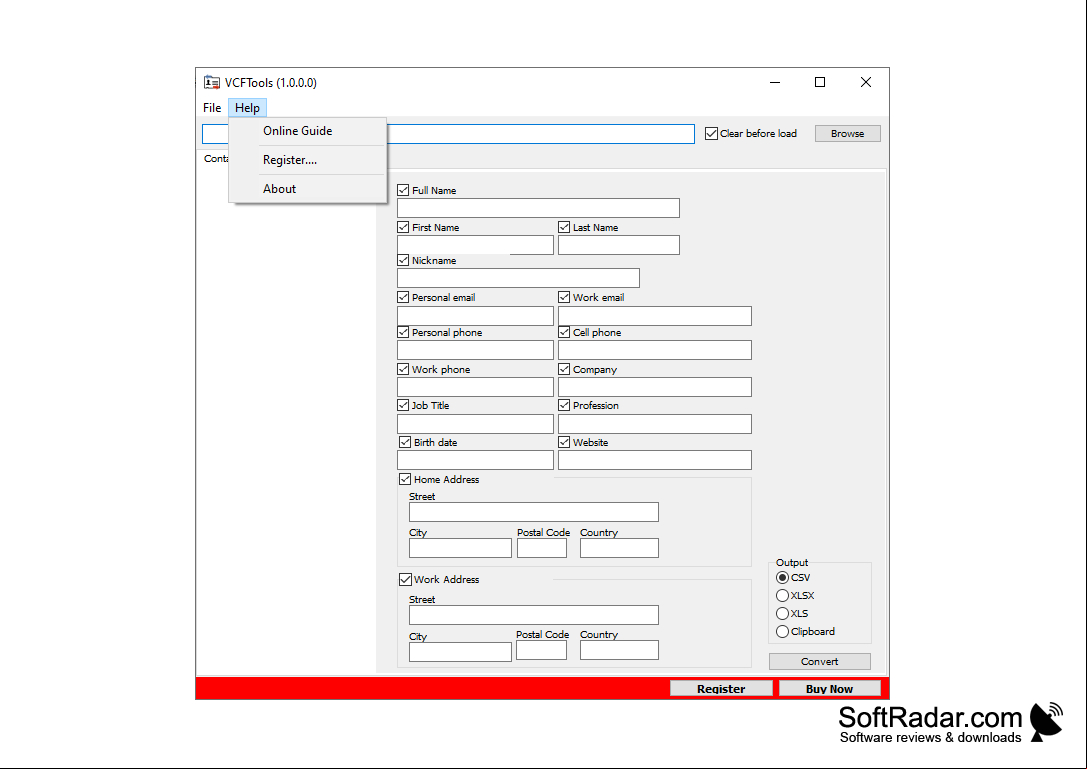The image size is (1087, 769).
Task: Click the Home Address Street field
Action: 534,512
